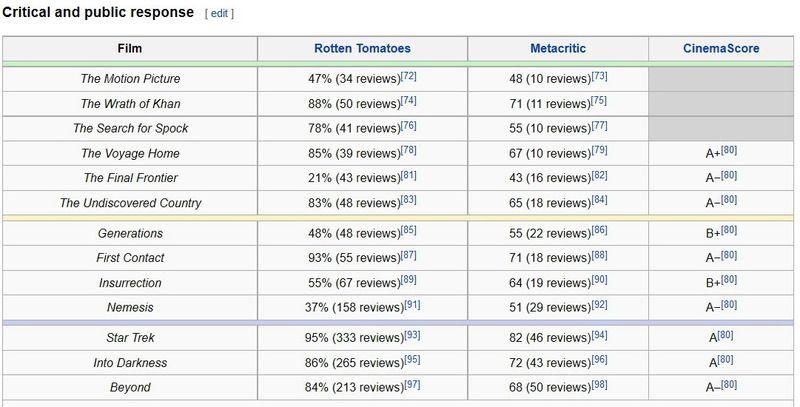Open reference [80] in Final Frontier CinemaScore cell
Screen dimensions: 800x407
729,175
